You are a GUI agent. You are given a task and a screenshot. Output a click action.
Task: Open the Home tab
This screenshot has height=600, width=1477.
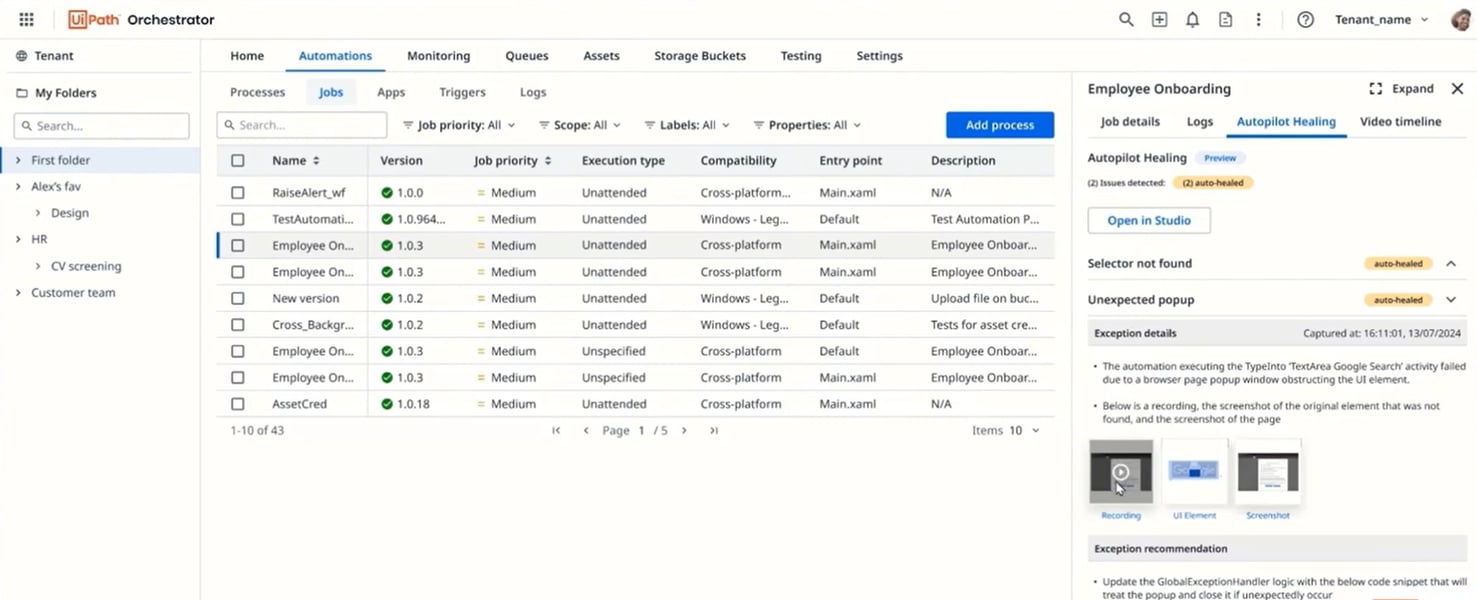(x=247, y=56)
